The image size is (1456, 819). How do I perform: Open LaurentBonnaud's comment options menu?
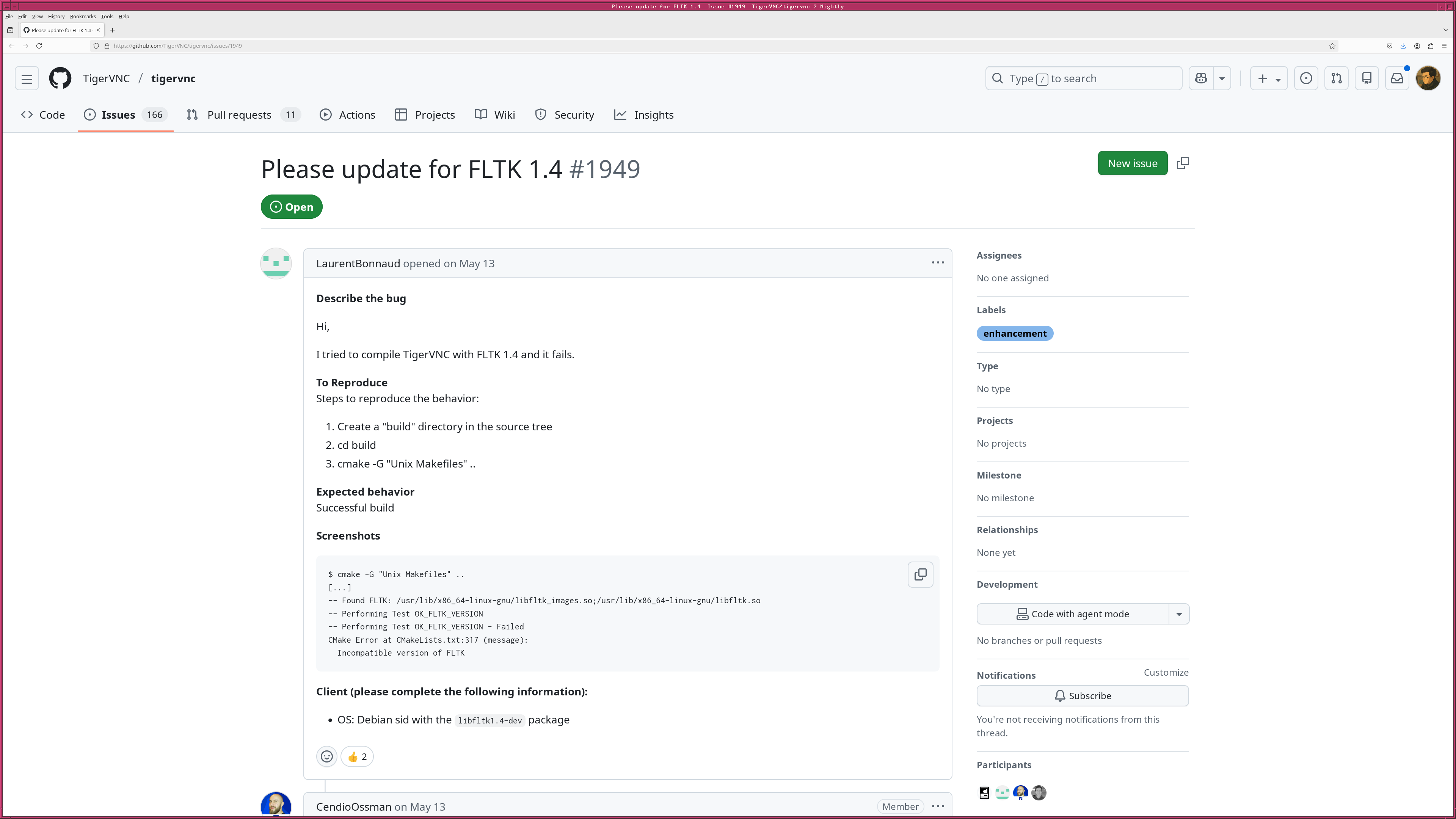point(938,263)
